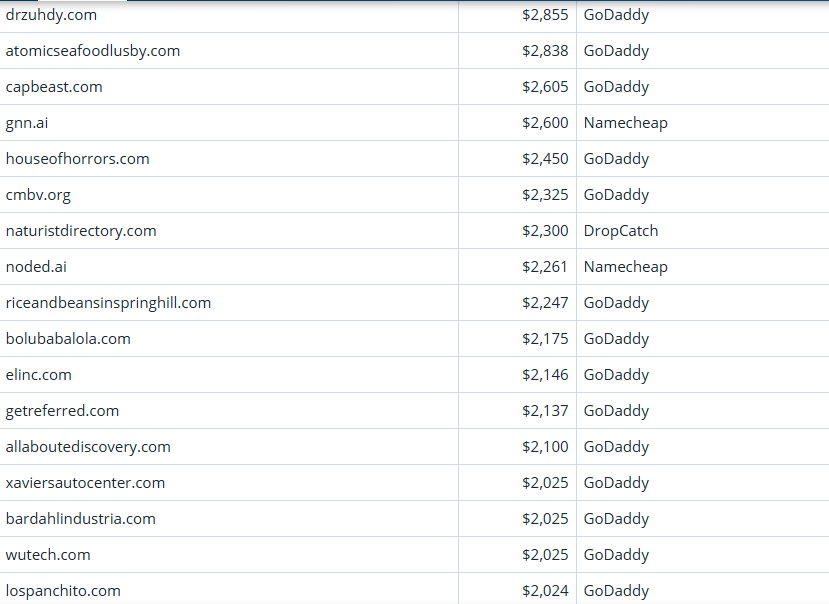Click DropCatch venue for naturistdirectory.com
The height and width of the screenshot is (604, 829).
point(621,231)
